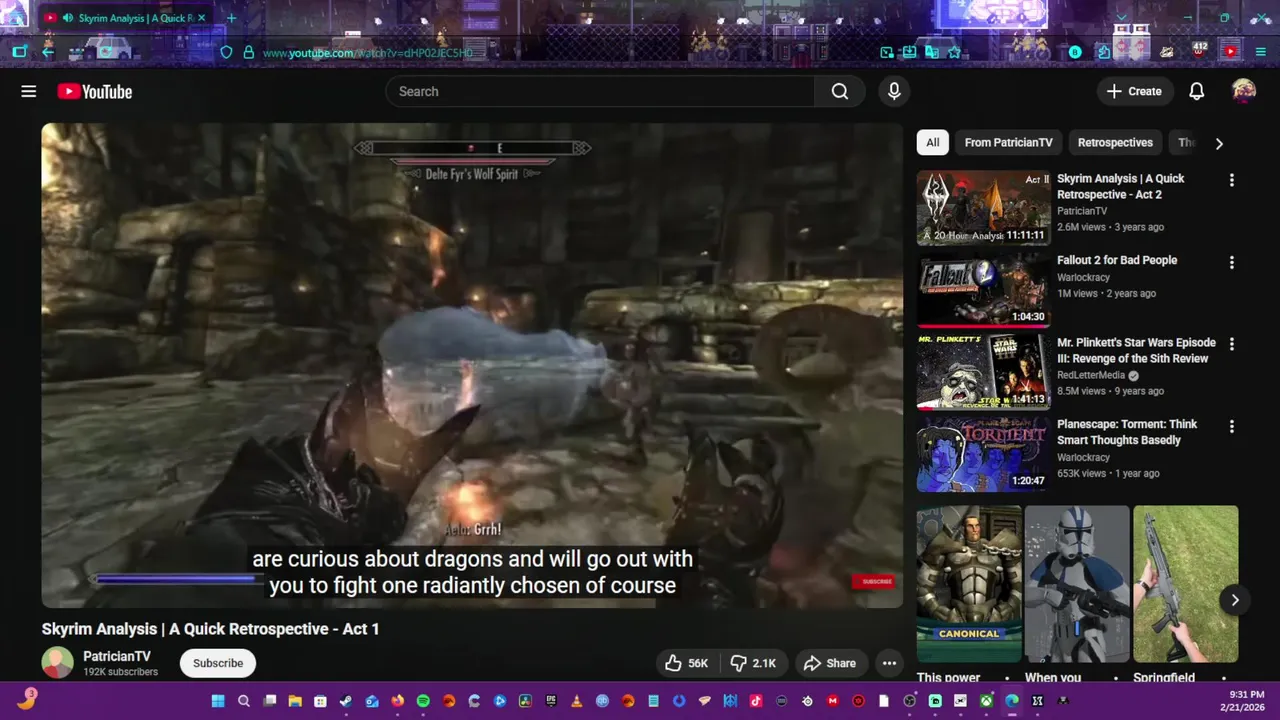Click the shield tracking protection icon

226,52
